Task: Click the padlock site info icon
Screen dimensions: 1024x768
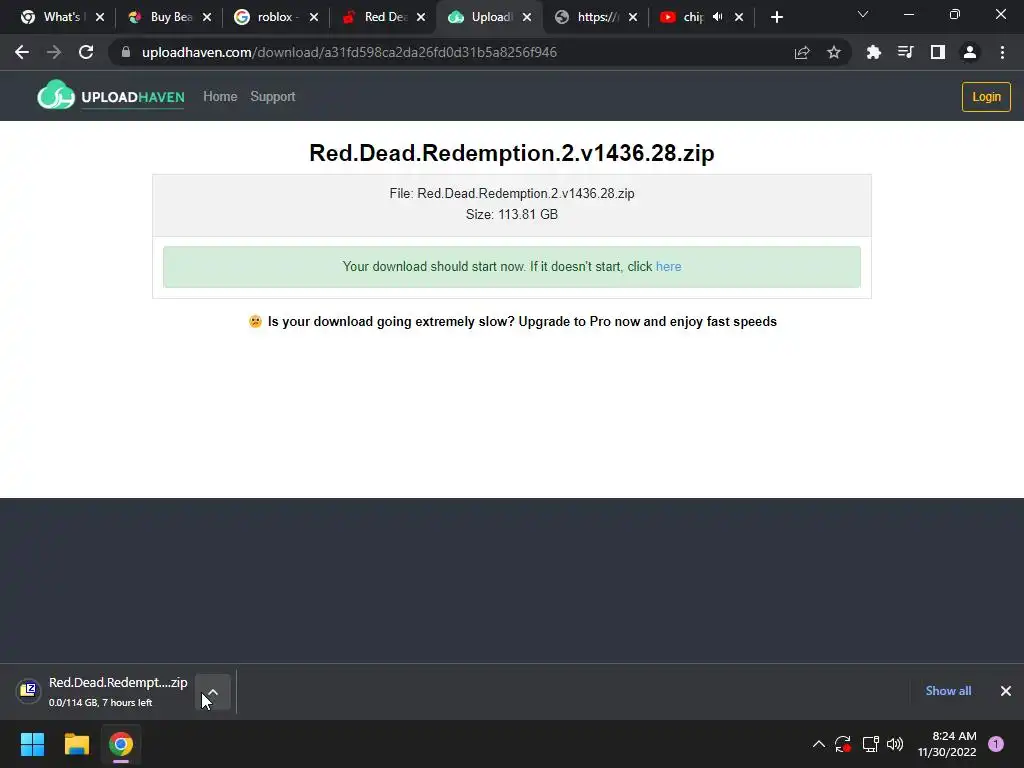Action: click(126, 52)
